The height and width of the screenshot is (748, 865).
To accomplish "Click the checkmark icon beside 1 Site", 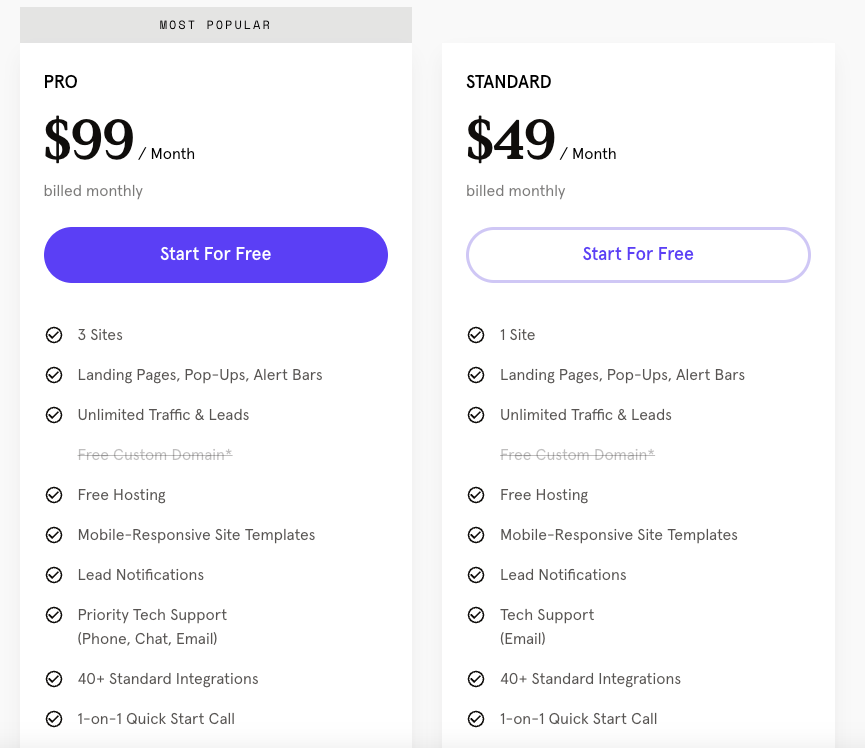I will pos(476,335).
